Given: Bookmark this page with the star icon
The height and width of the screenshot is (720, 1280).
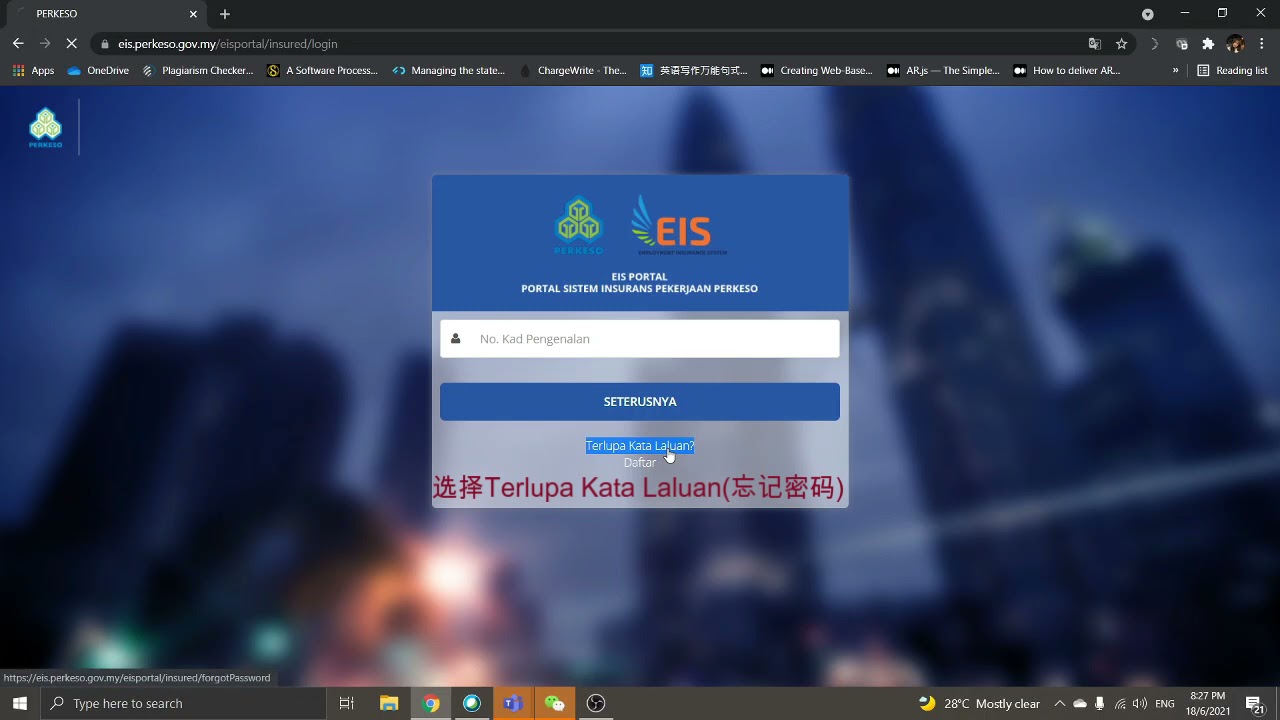Looking at the screenshot, I should (x=1122, y=44).
